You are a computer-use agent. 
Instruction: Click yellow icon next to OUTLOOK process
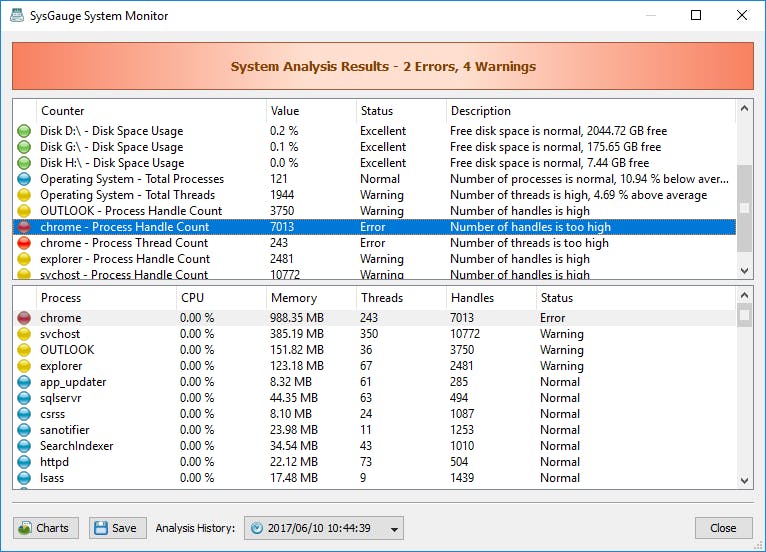[24, 350]
